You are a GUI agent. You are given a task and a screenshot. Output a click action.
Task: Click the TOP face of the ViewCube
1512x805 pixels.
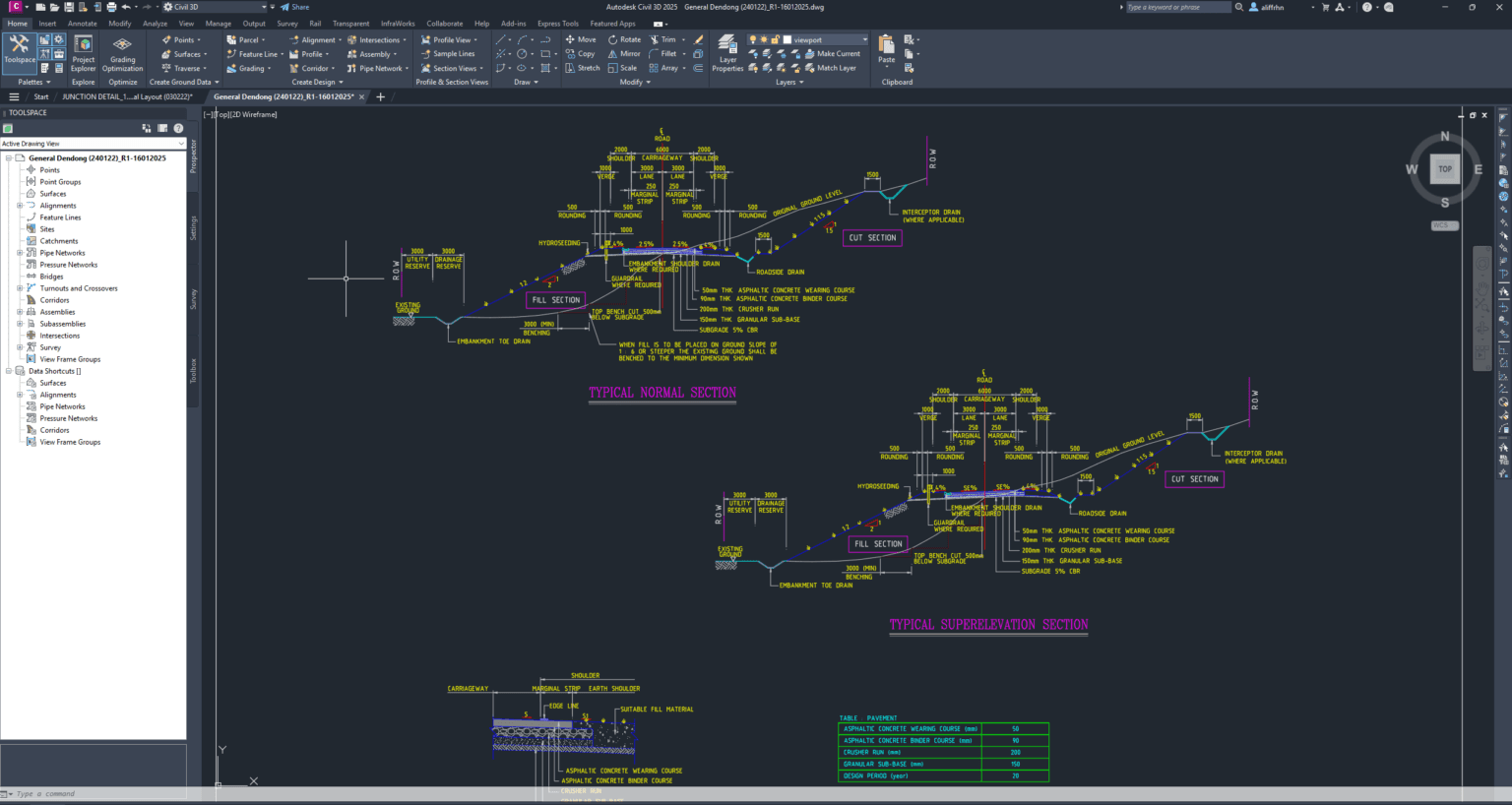(1444, 169)
